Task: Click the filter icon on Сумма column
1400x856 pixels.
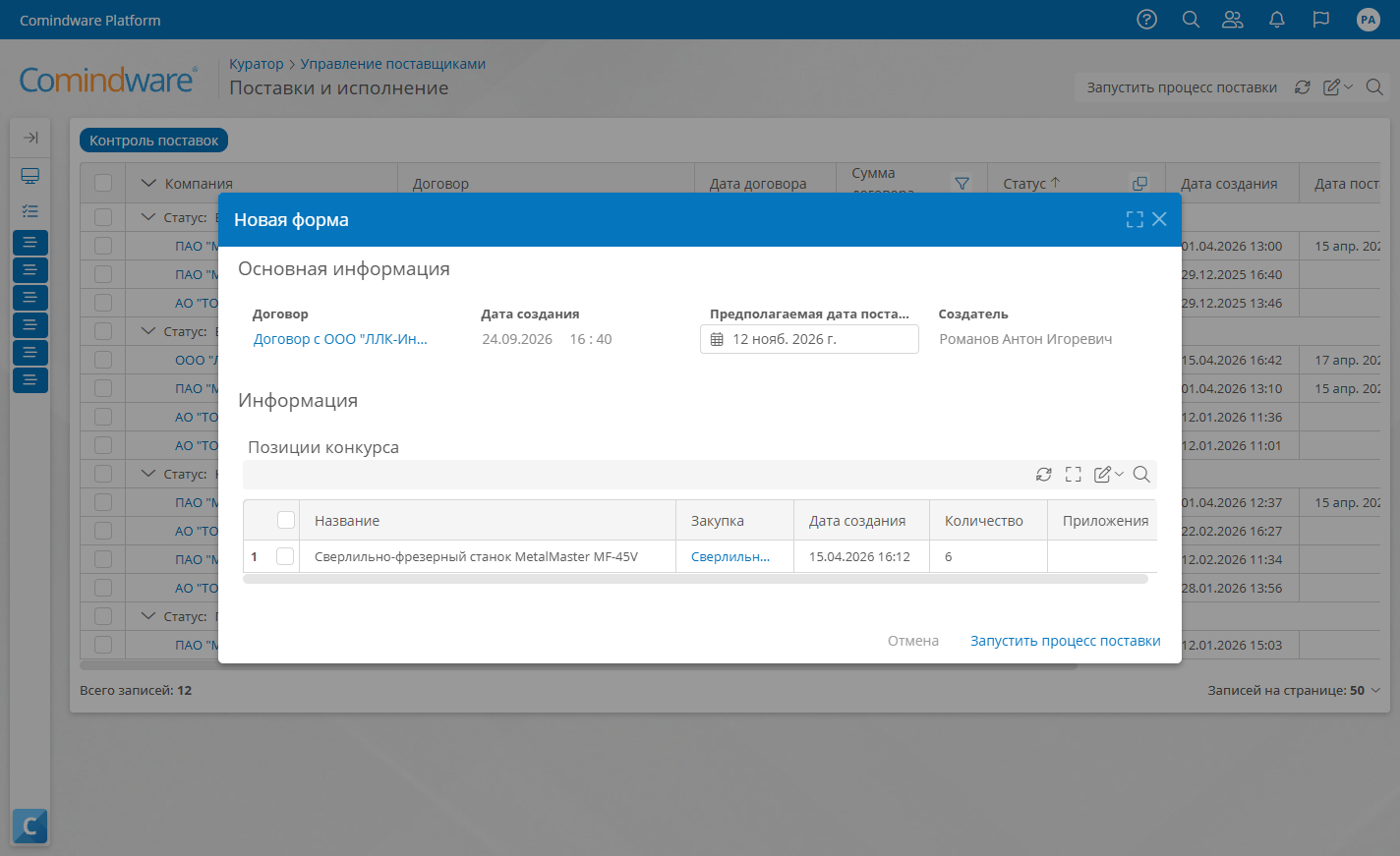Action: 962,184
